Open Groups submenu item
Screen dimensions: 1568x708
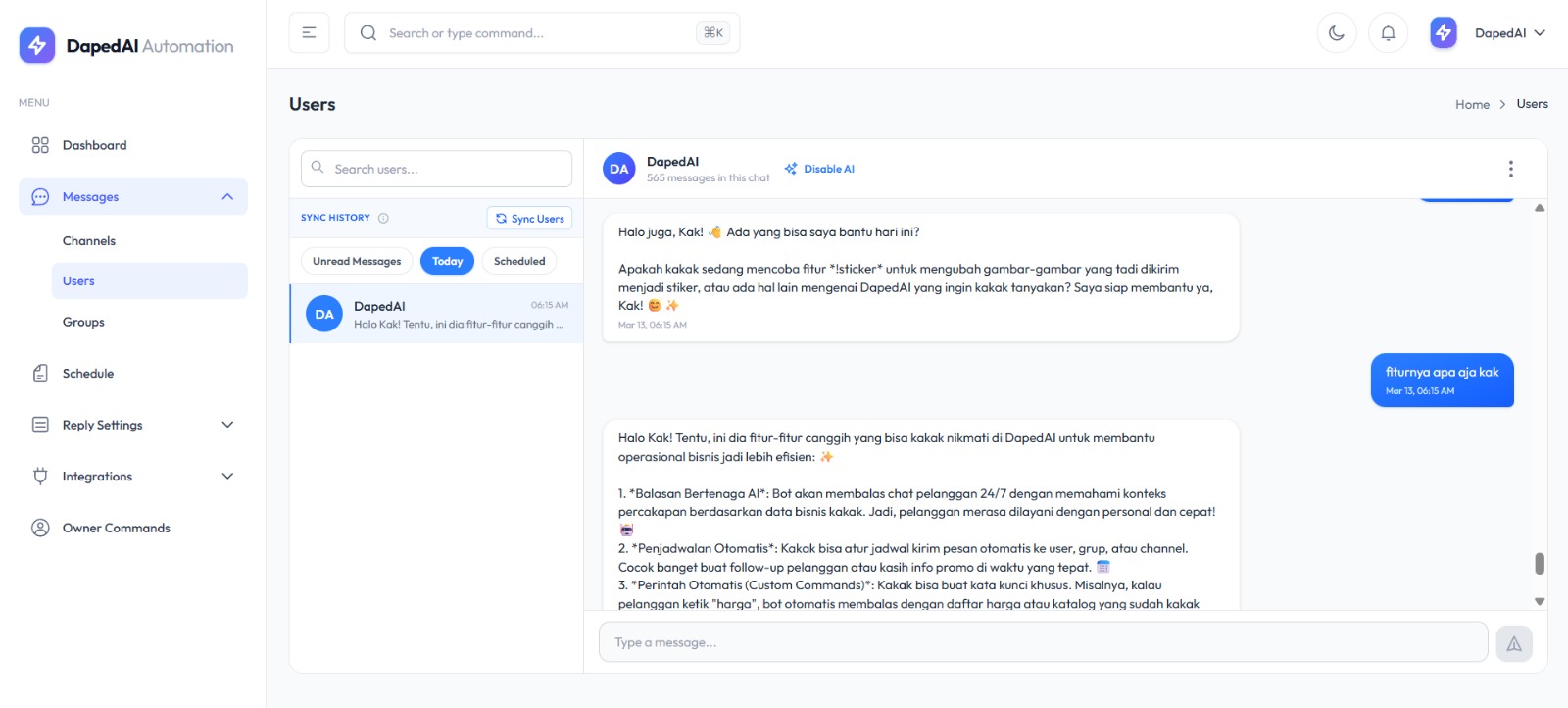click(x=83, y=322)
